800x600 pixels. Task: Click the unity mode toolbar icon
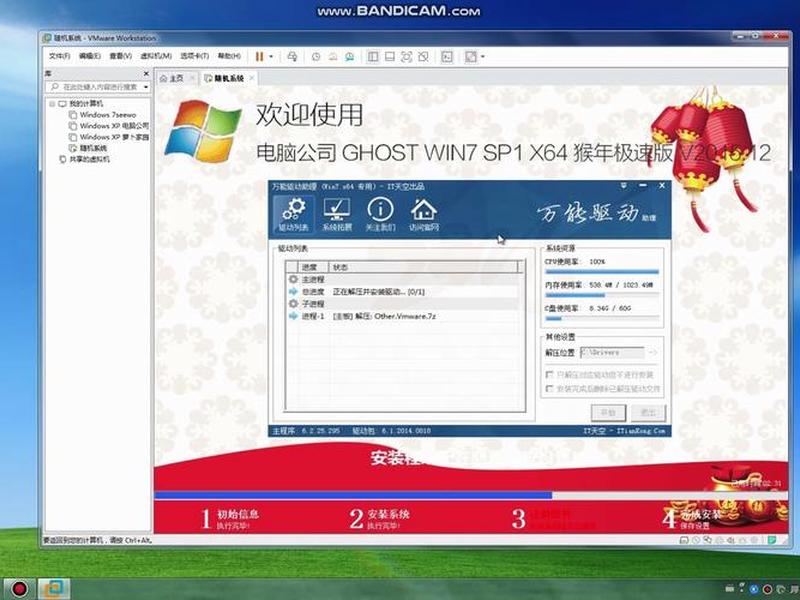(x=423, y=57)
